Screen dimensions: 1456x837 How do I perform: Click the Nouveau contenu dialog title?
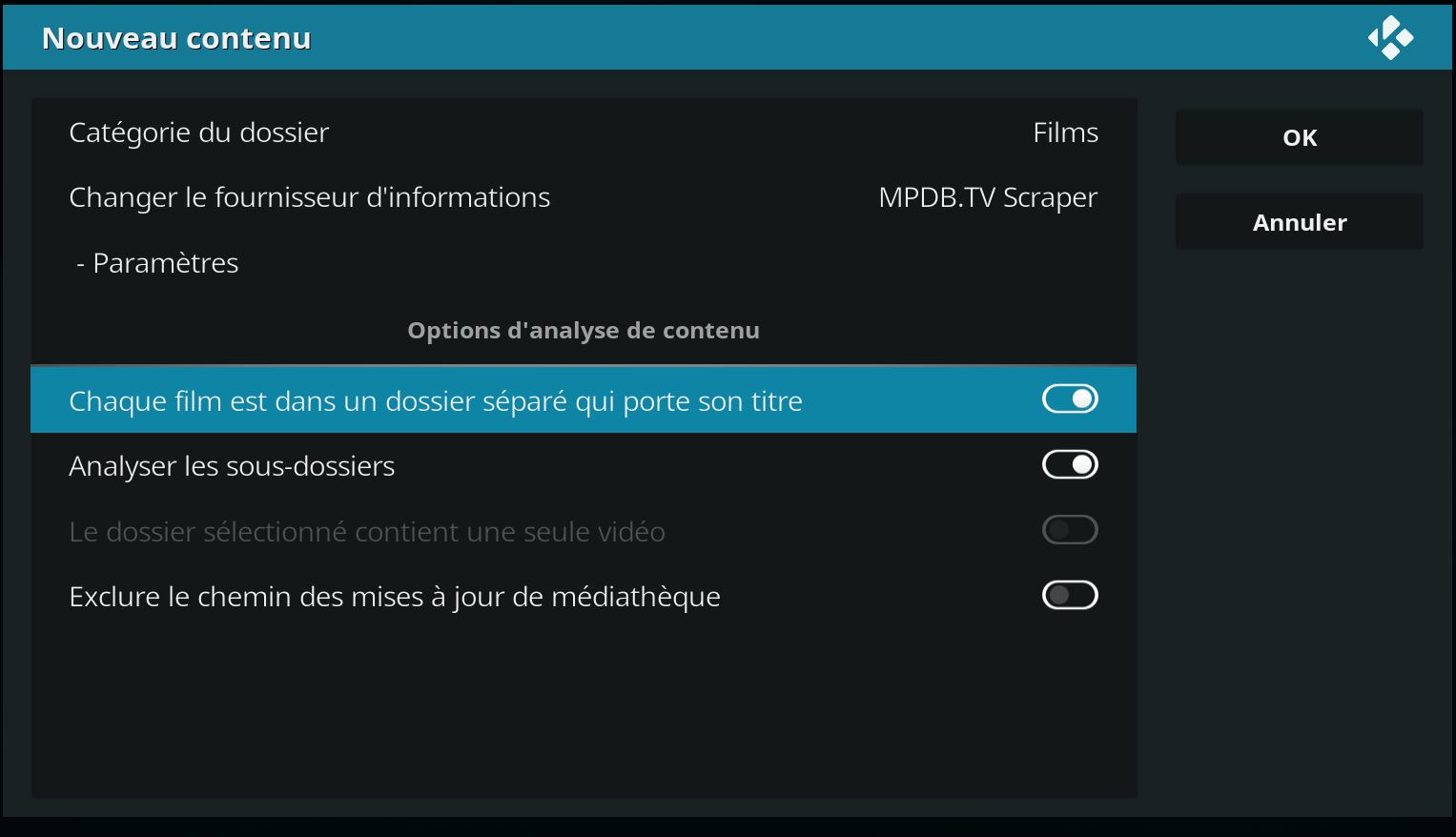[176, 38]
